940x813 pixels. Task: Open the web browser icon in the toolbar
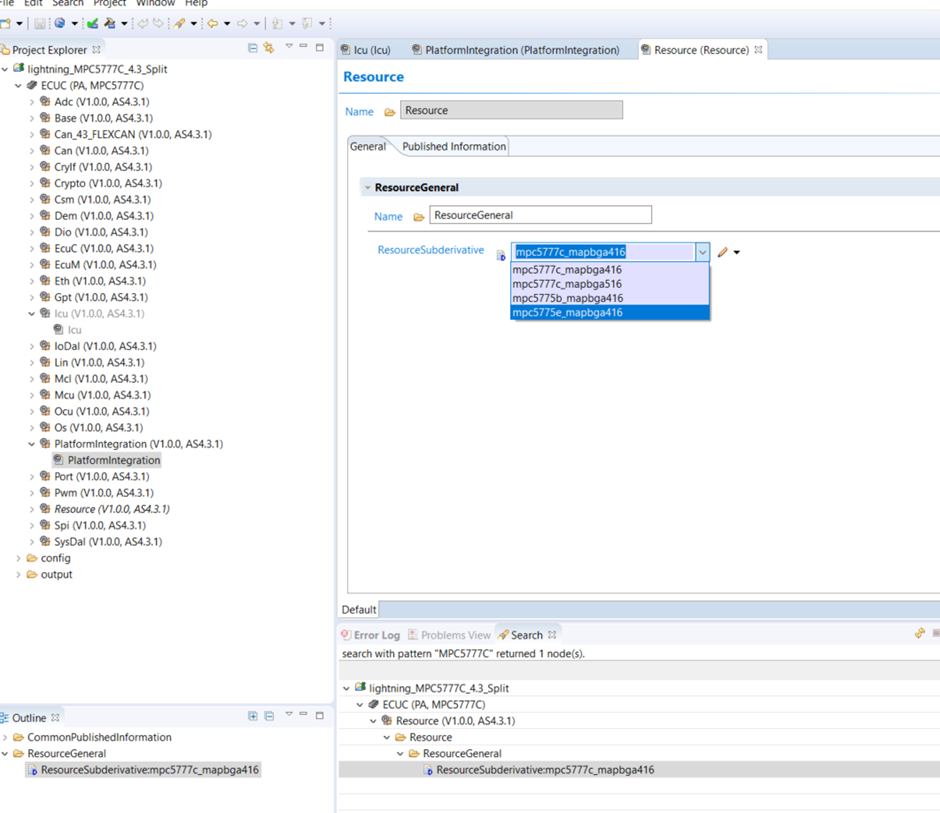point(60,23)
